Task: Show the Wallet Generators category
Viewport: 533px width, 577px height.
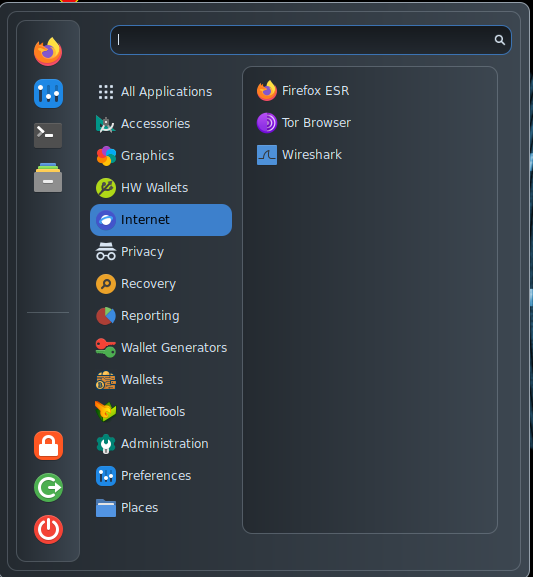Action: tap(161, 348)
